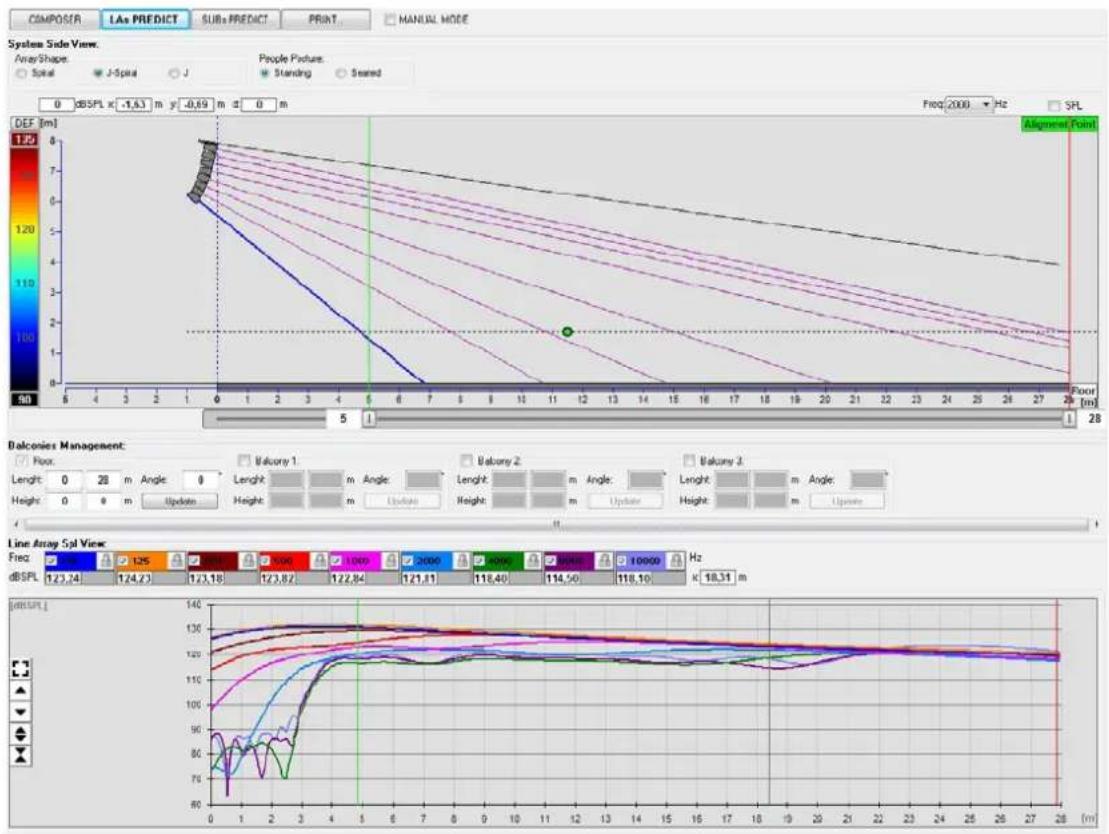This screenshot has height=834, width=1109.
Task: Click the green Alignment Point label
Action: (1059, 124)
